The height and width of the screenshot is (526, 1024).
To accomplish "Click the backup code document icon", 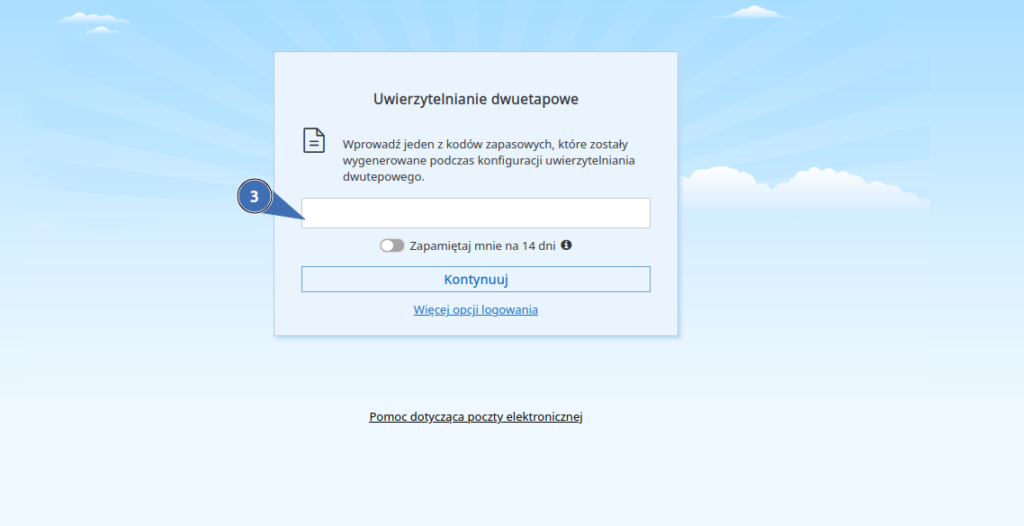I will click(314, 141).
